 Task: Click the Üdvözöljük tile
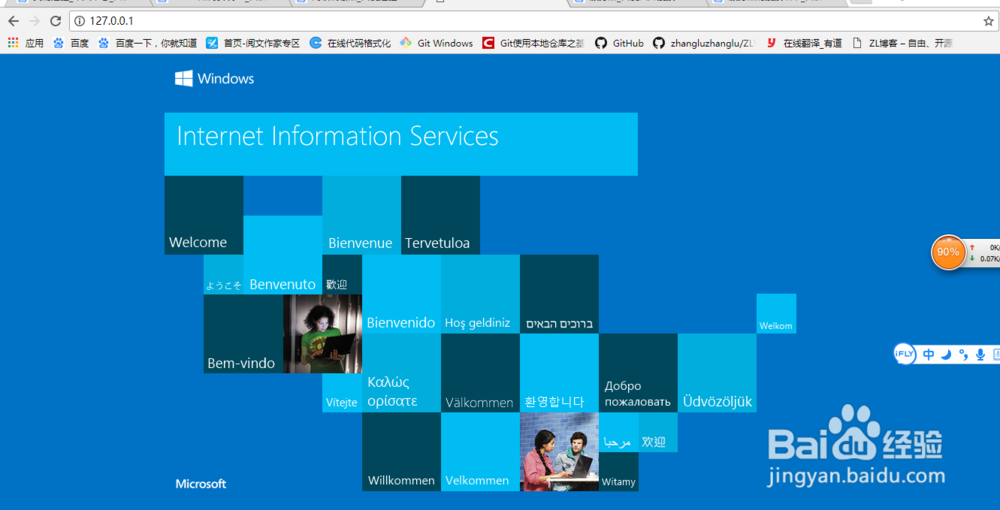717,373
